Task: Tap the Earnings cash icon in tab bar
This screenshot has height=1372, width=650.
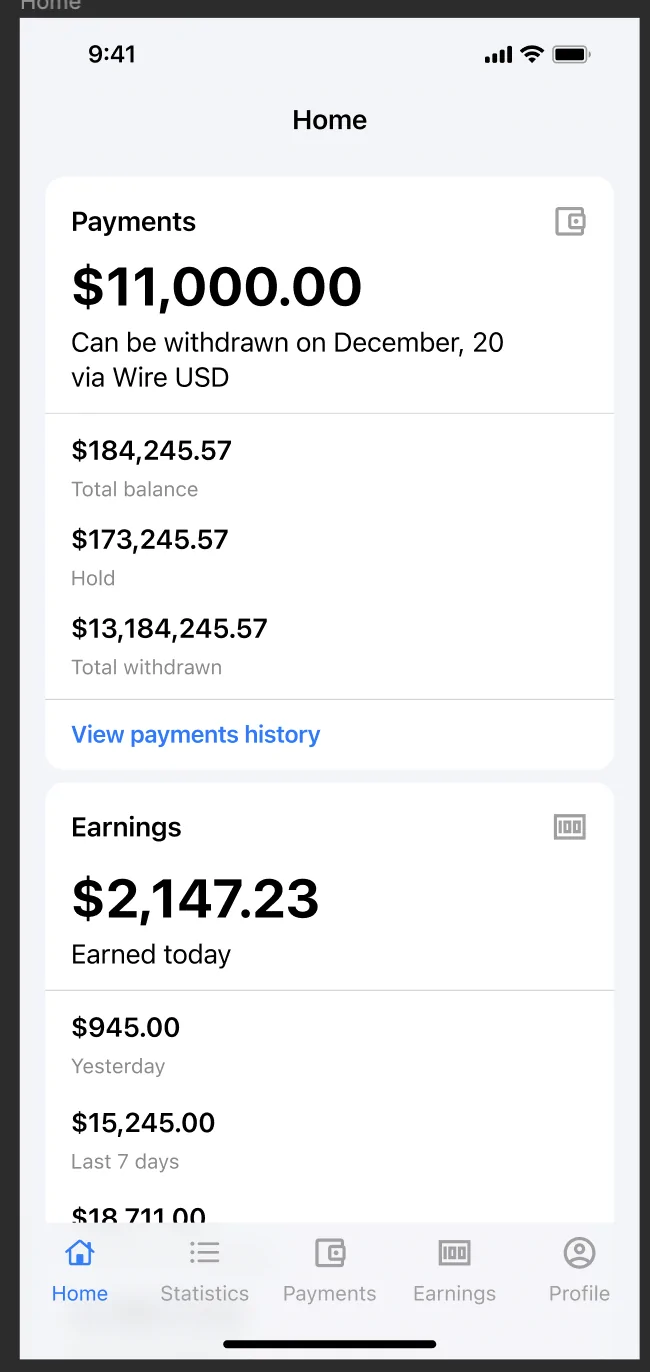Action: click(x=454, y=1252)
